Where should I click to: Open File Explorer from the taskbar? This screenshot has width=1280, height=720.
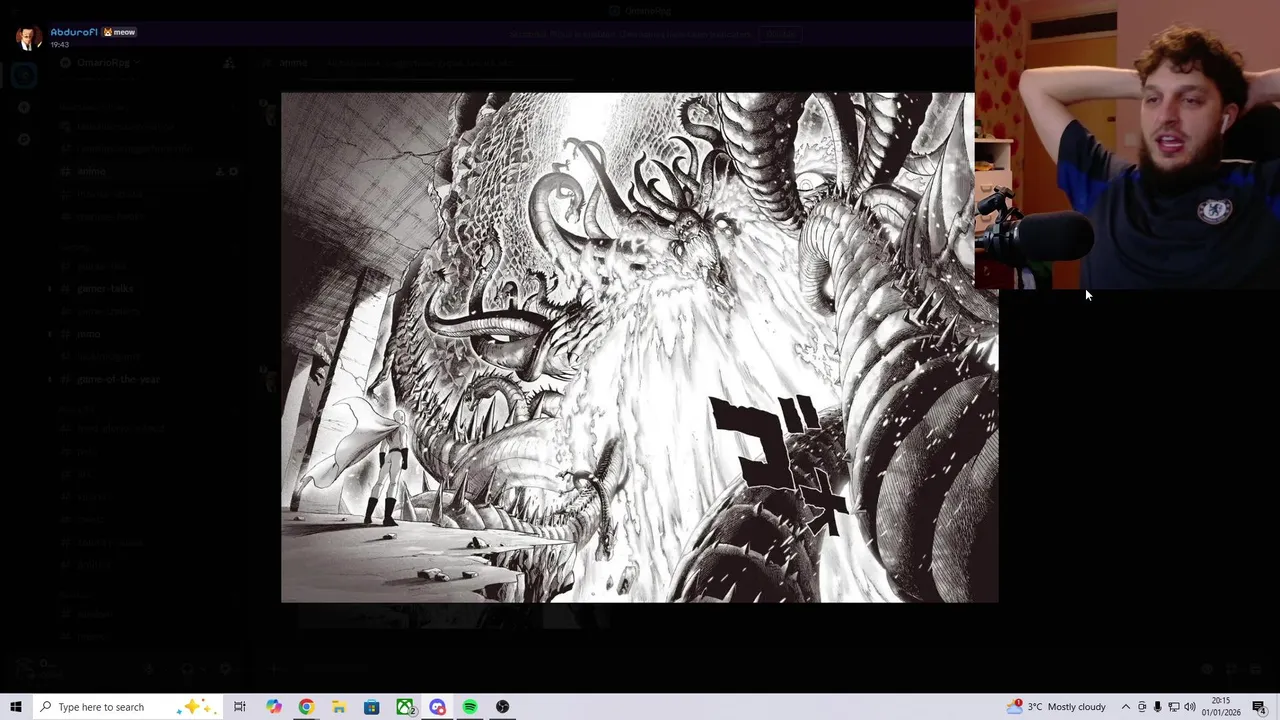[x=339, y=707]
